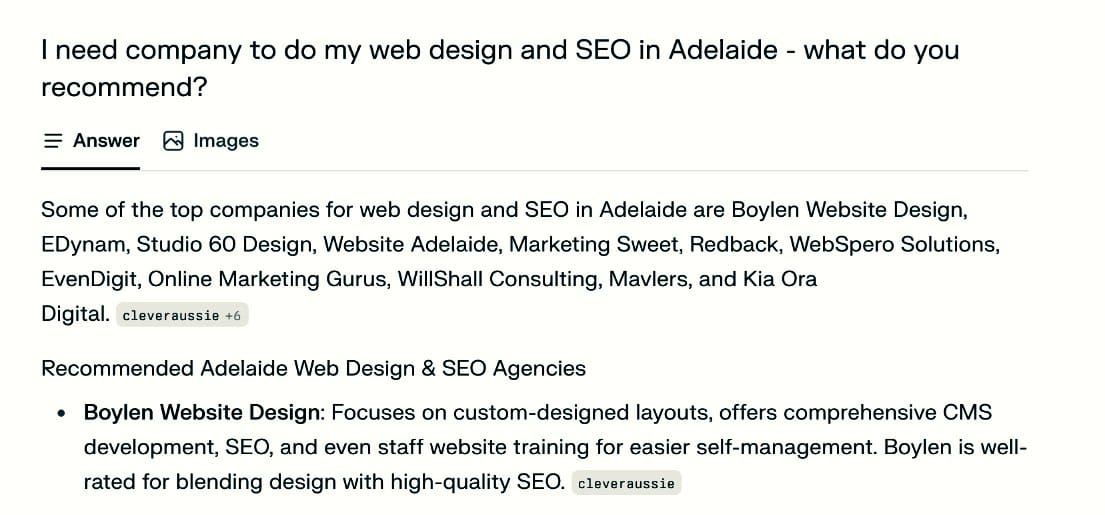Click the bullet point before Boylen entry
Image resolution: width=1105 pixels, height=515 pixels.
pos(63,413)
